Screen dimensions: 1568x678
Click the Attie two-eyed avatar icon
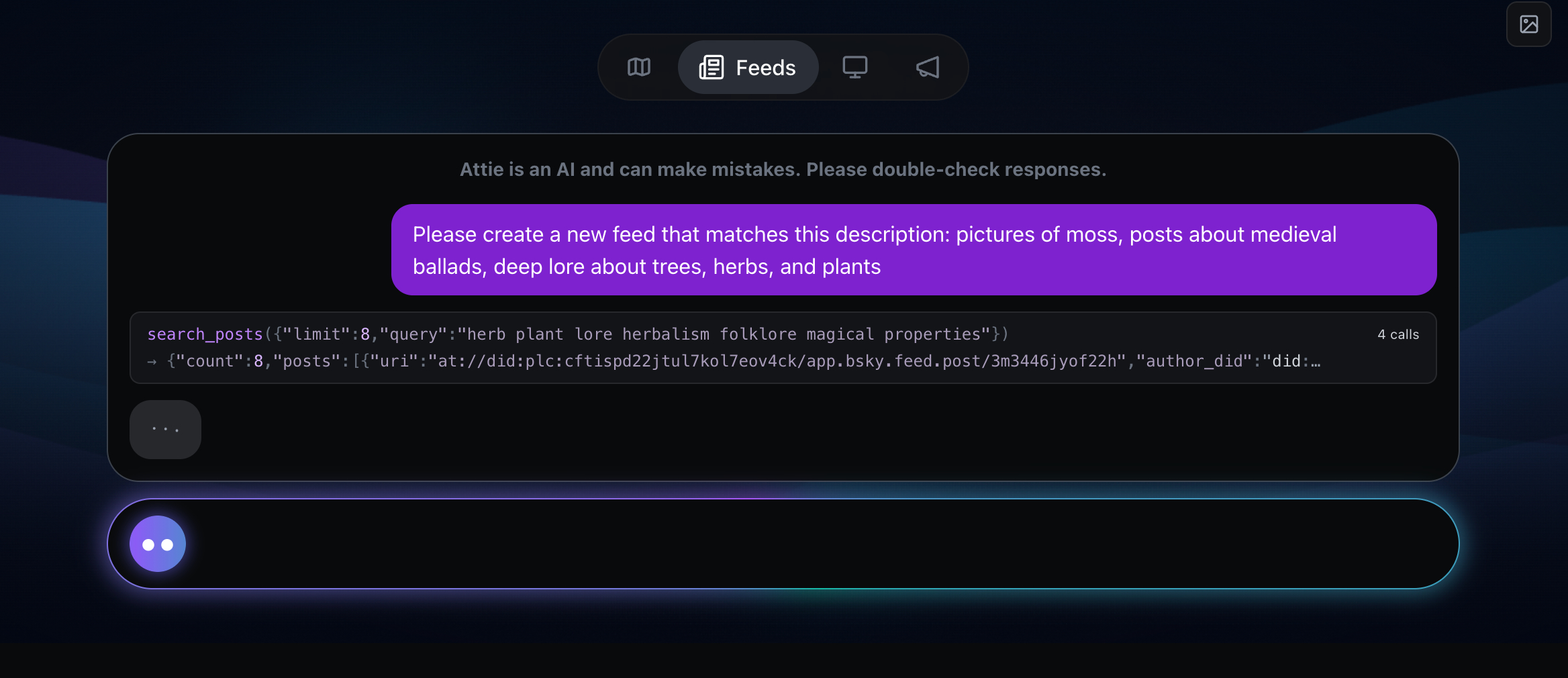[x=158, y=544]
